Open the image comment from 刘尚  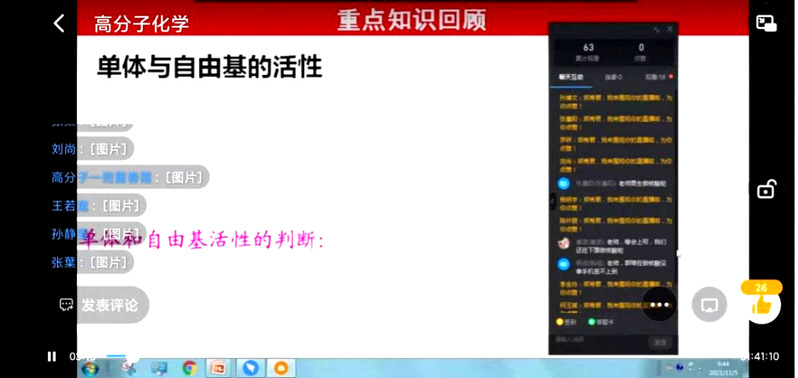point(92,149)
